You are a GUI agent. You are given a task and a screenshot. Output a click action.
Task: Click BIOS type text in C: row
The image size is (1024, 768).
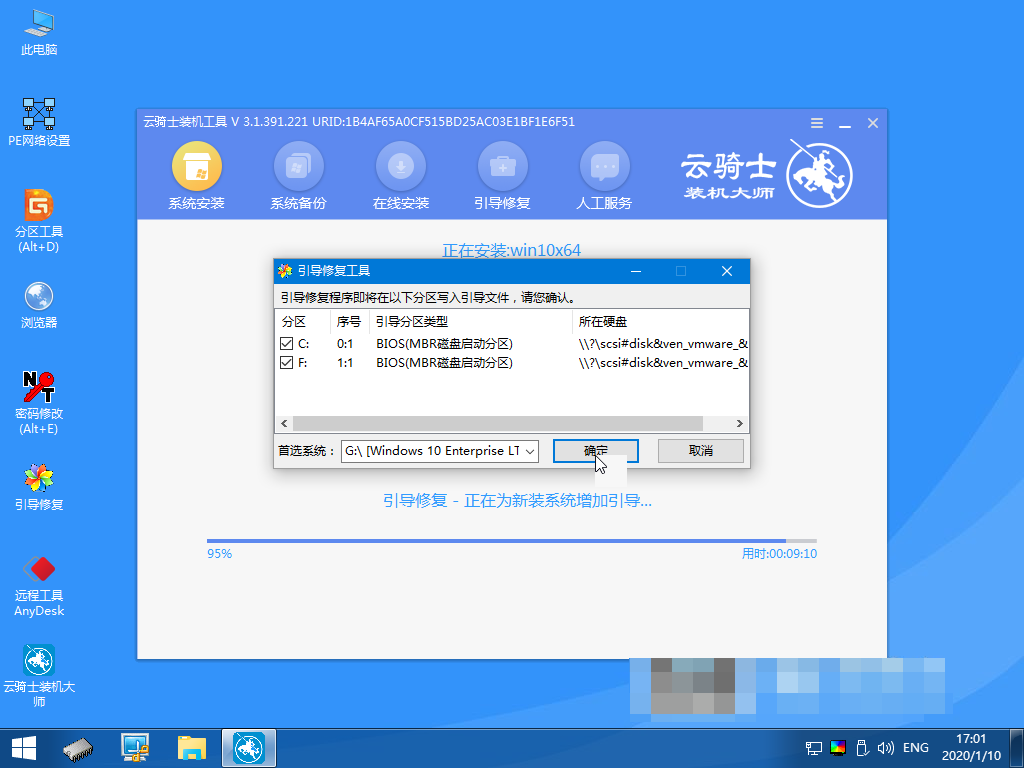[x=444, y=344]
